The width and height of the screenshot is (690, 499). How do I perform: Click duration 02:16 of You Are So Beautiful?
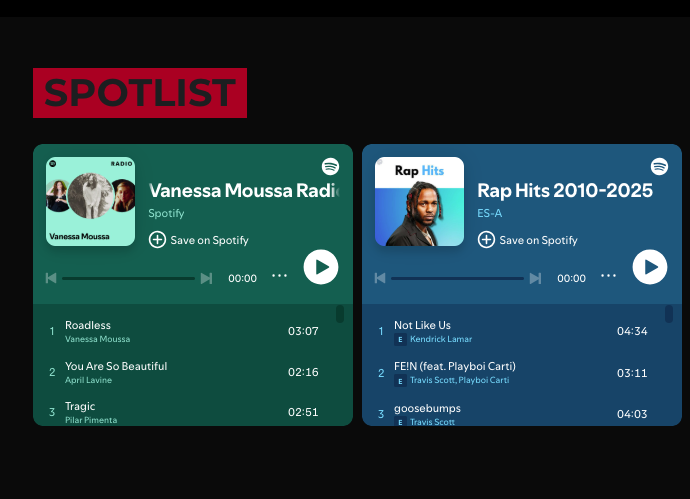coord(303,372)
